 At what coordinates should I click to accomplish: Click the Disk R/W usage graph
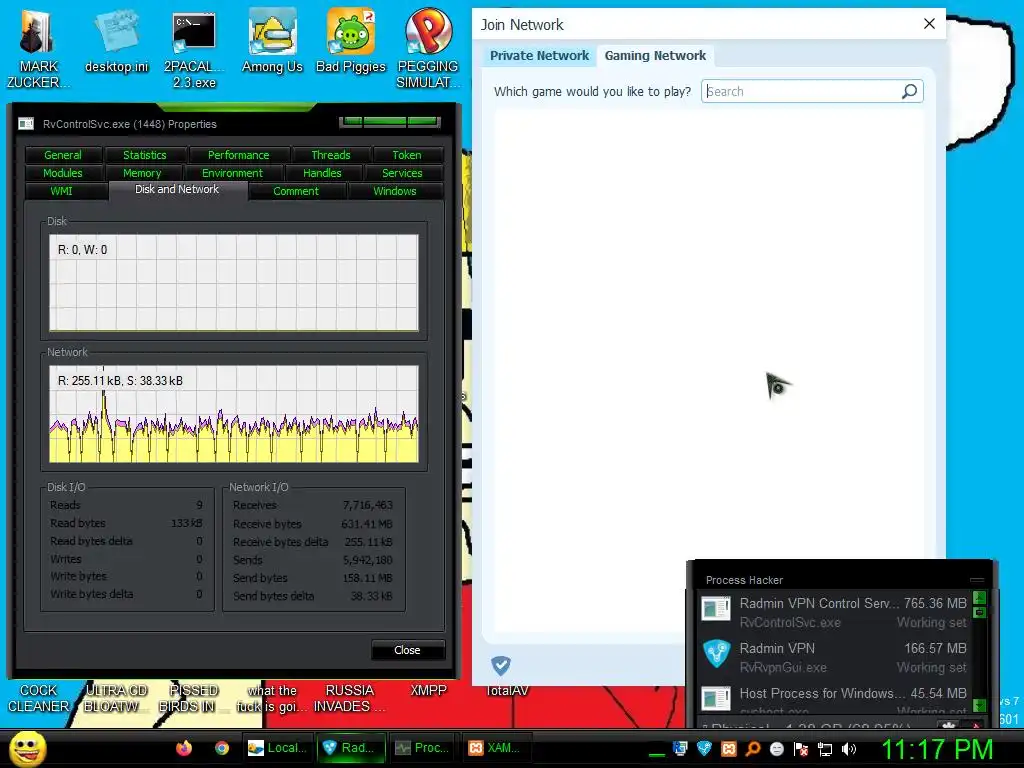(x=234, y=283)
